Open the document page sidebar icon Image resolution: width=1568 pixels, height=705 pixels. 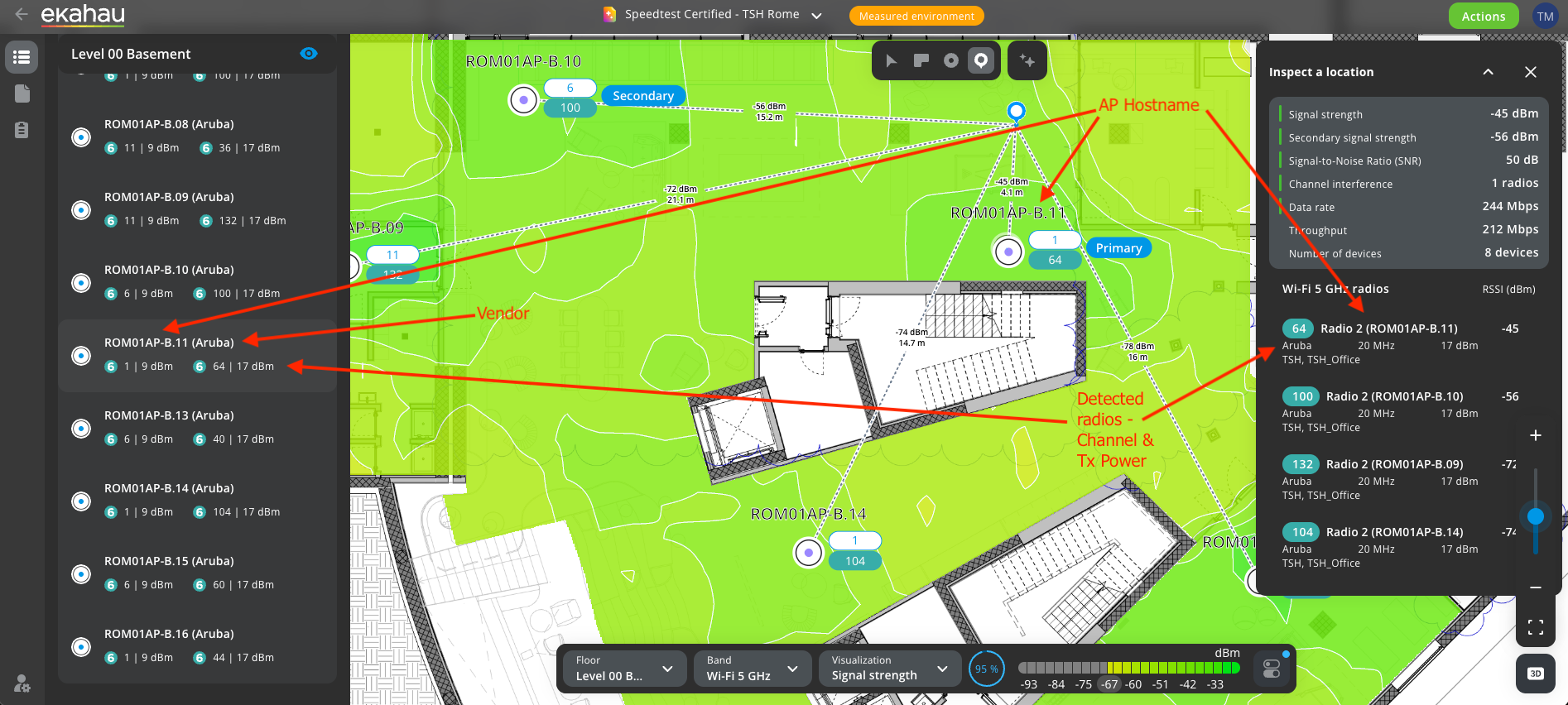coord(22,94)
